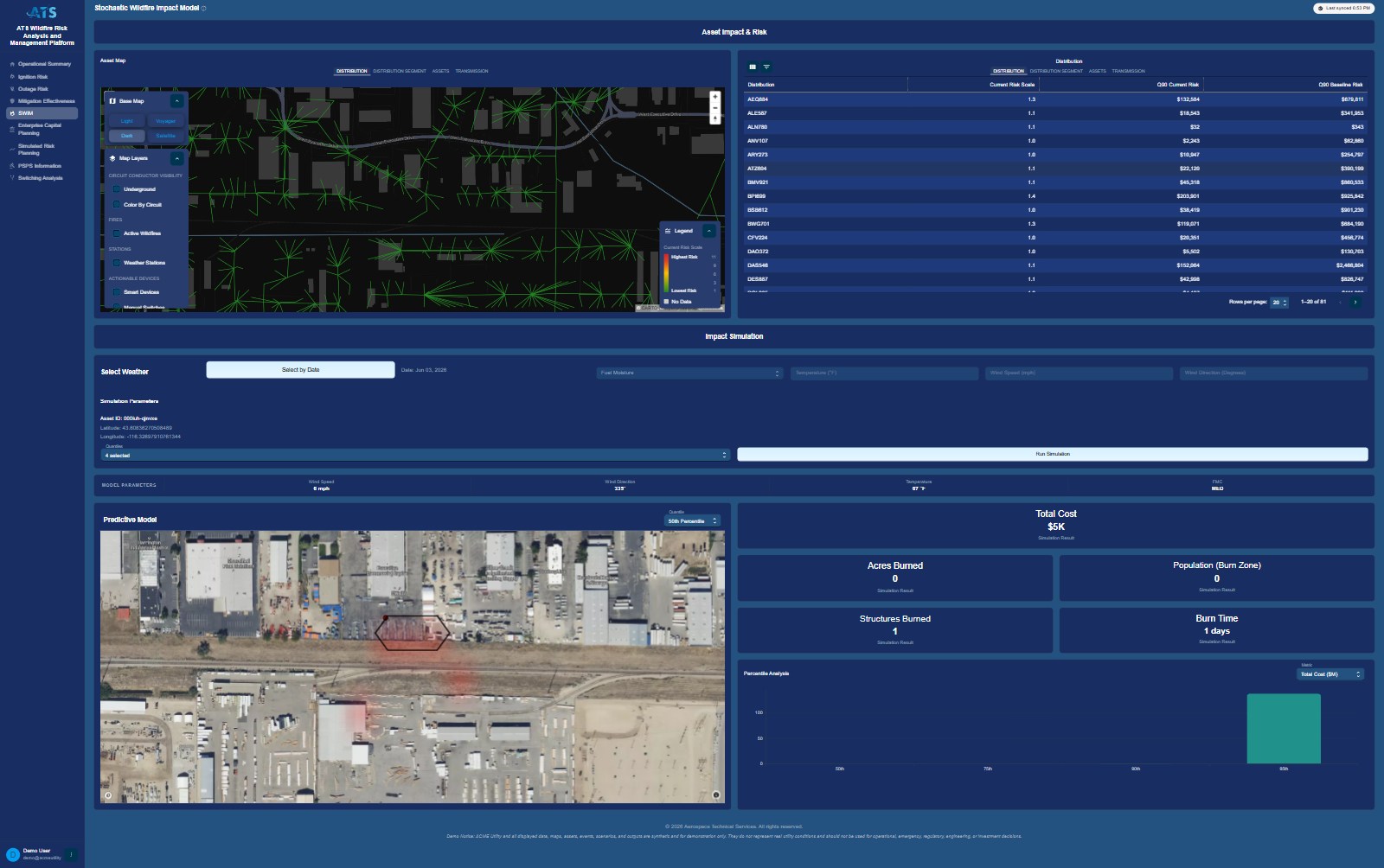This screenshot has width=1384, height=868.
Task: Click the Temperature (°F) input field
Action: [884, 373]
